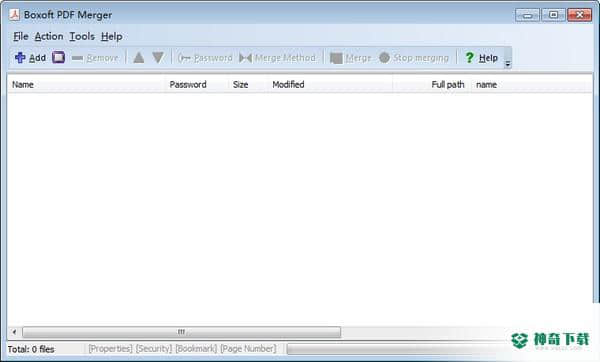Click the purple square icon beside Add
The image size is (600, 362).
[x=58, y=57]
